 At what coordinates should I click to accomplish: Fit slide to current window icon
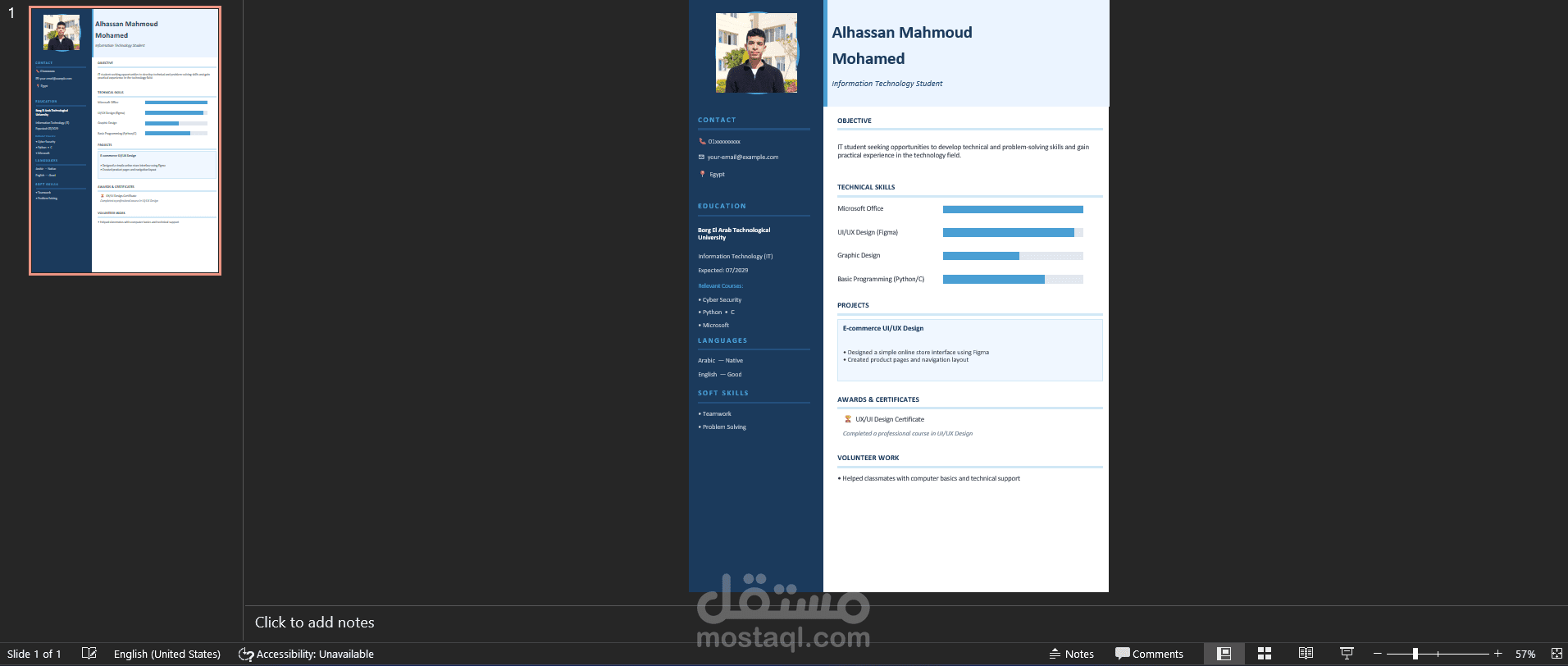[x=1557, y=654]
